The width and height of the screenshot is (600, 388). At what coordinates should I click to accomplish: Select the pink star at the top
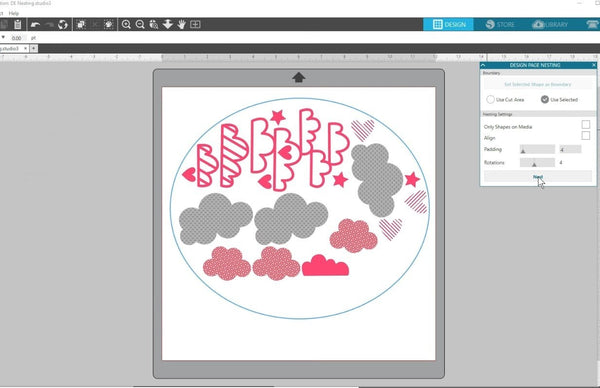coord(278,117)
